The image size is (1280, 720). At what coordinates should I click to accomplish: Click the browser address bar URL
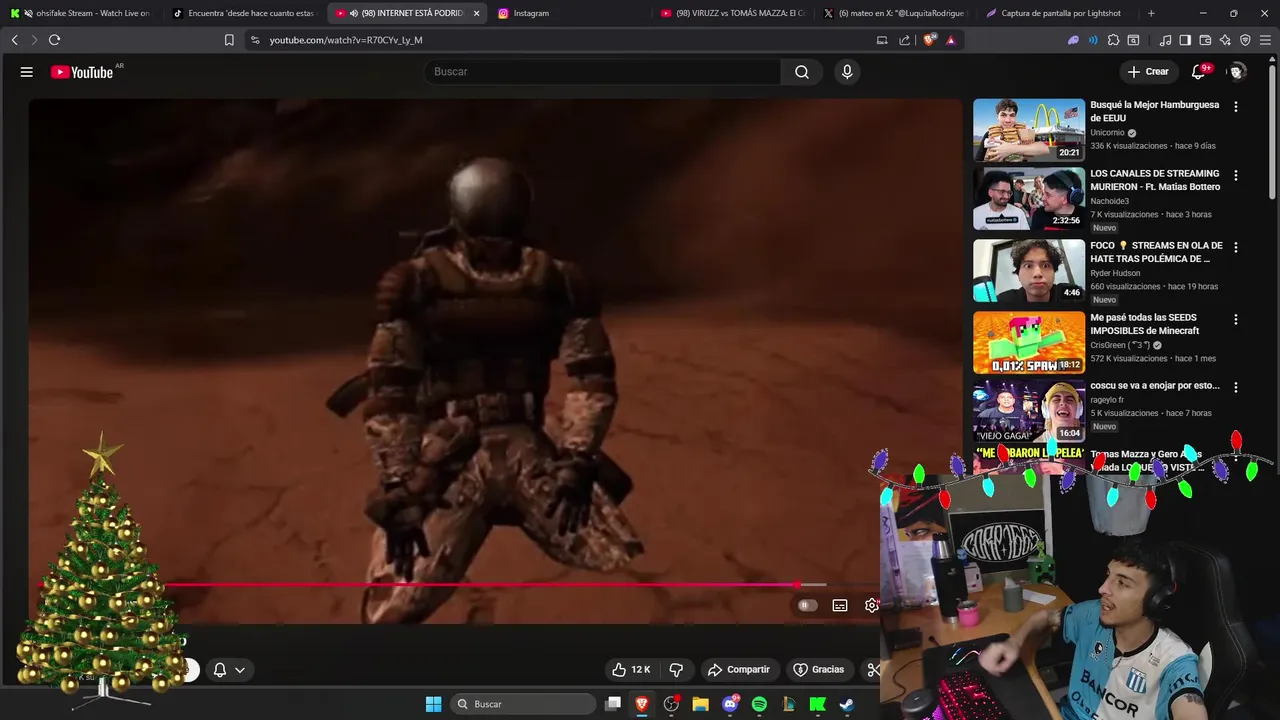point(346,40)
